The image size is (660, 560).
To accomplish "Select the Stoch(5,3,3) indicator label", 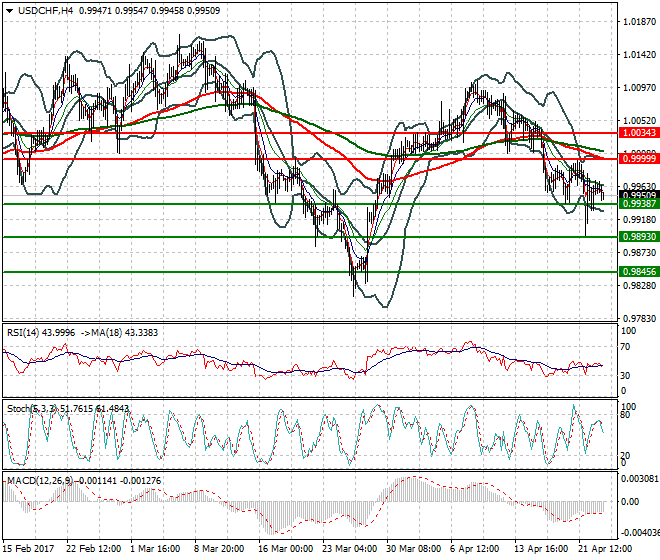I will (32, 408).
